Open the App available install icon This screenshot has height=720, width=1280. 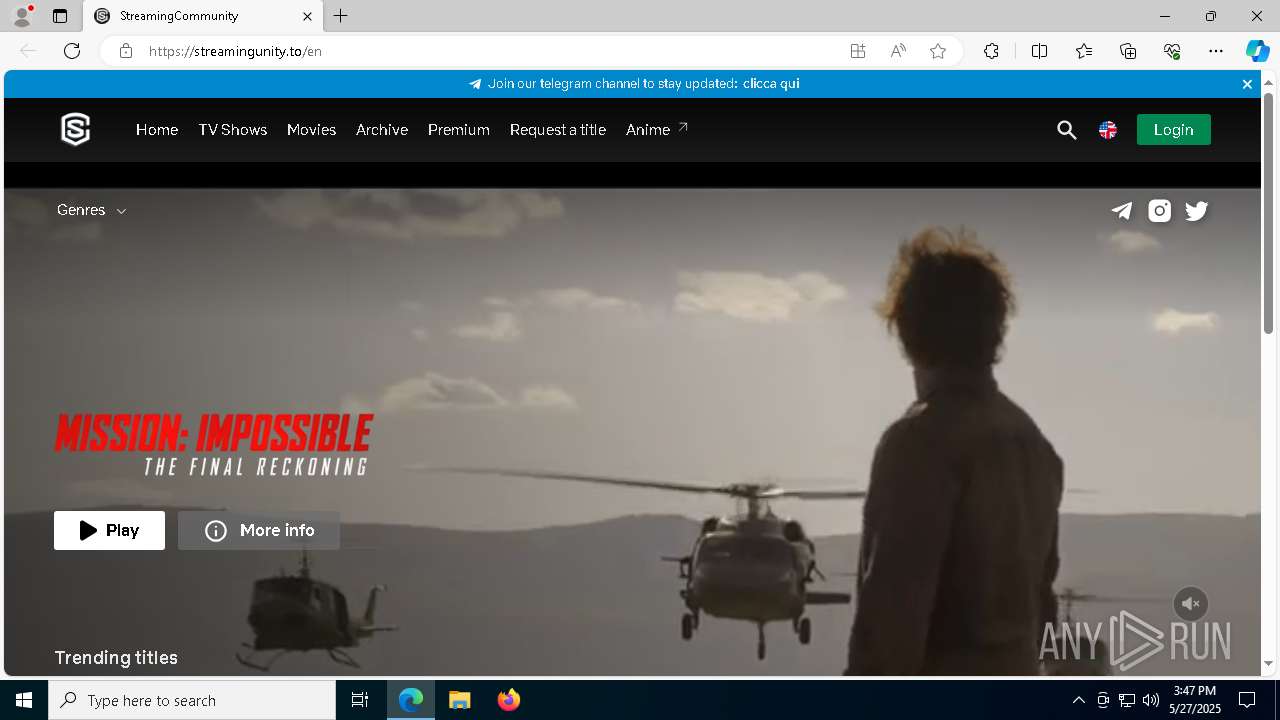click(857, 51)
